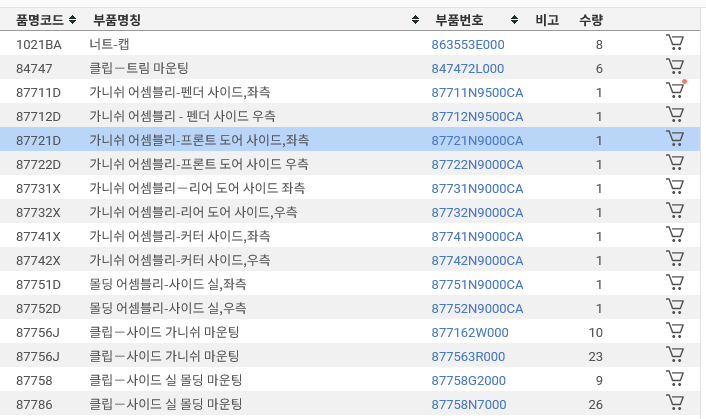
Task: Click cart icon for 클립-트림 마운팅 row
Action: (x=675, y=68)
